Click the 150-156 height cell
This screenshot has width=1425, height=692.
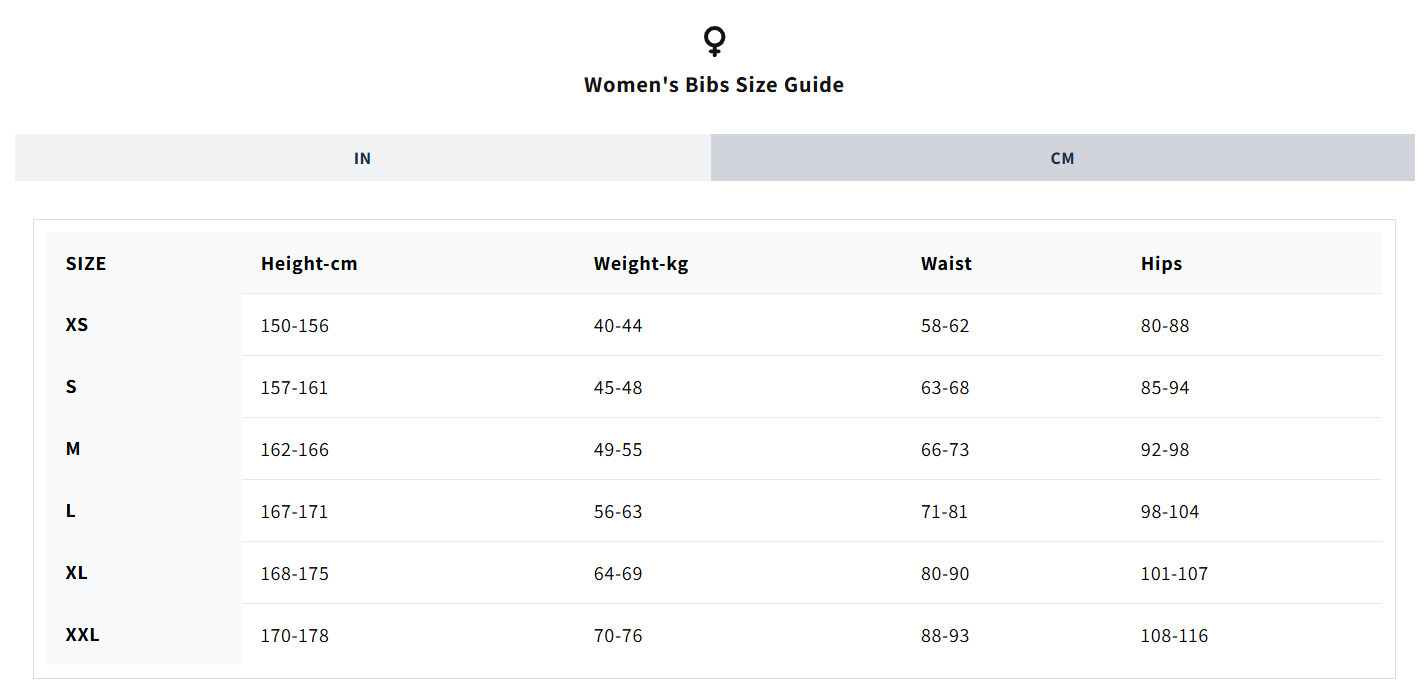click(x=295, y=326)
